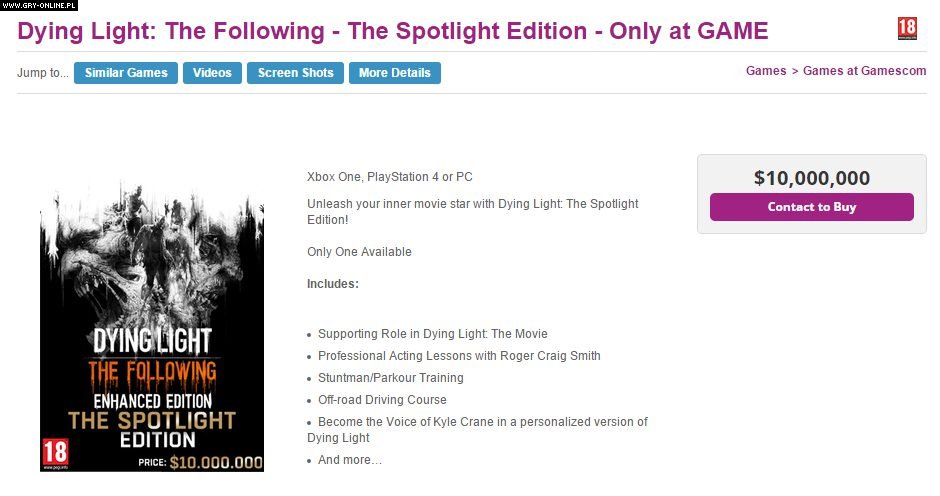Viewport: 940px width, 496px height.
Task: Open the Games breadcrumb link
Action: coord(766,71)
